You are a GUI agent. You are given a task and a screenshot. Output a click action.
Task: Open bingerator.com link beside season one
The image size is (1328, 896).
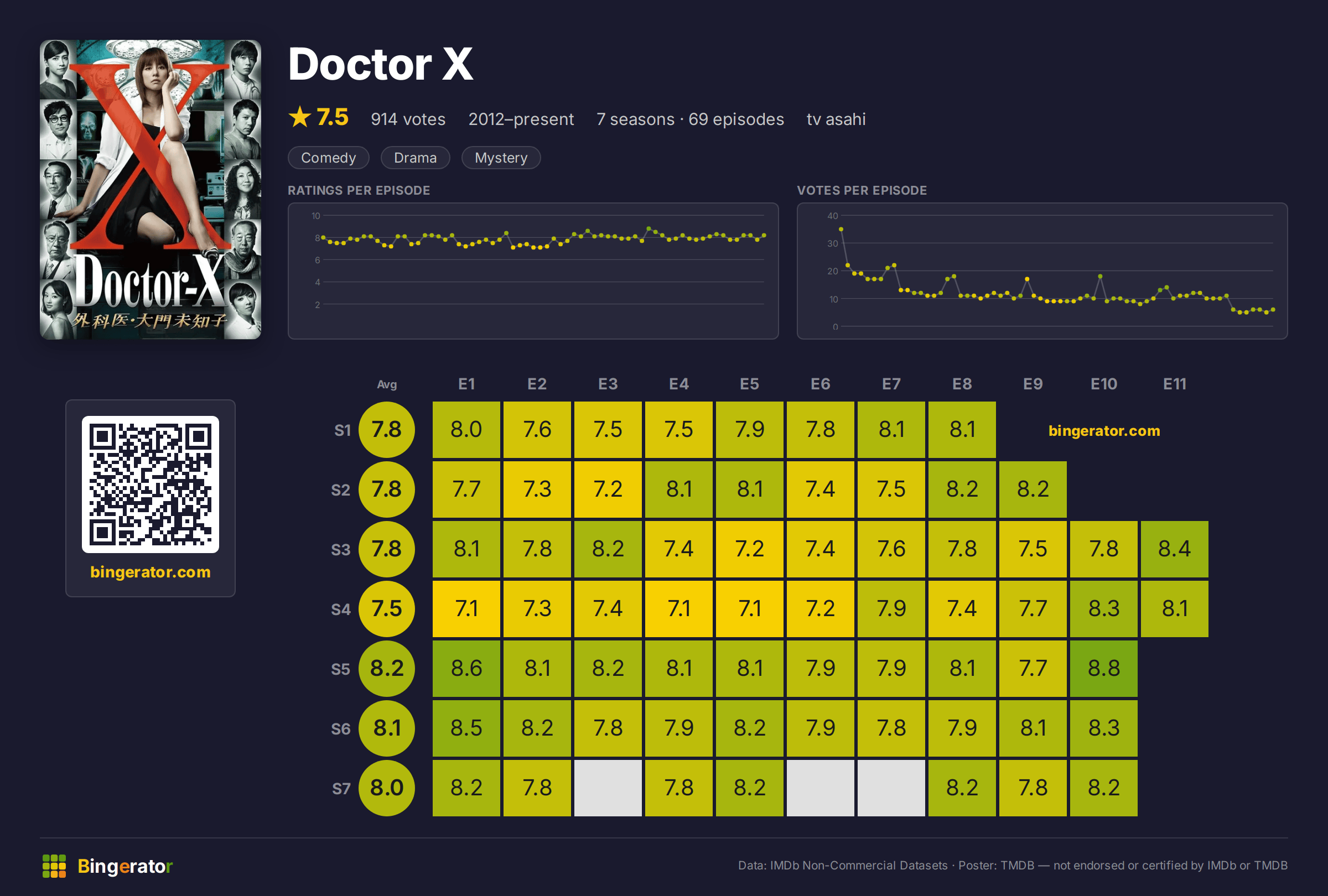click(1104, 431)
